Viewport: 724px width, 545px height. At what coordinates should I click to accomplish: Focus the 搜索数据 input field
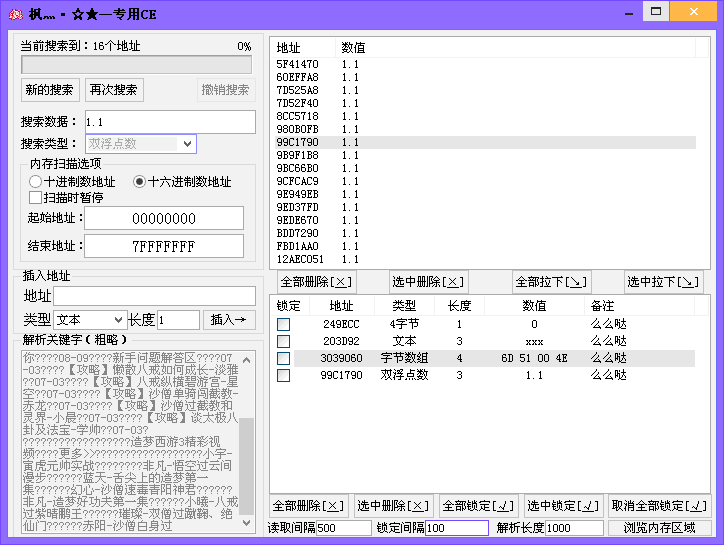tap(170, 122)
